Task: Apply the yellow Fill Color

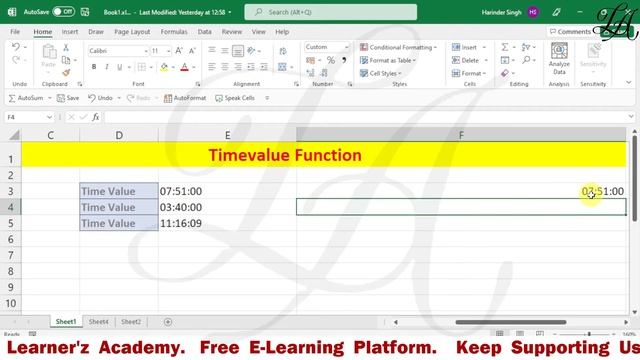Action: 164,67
